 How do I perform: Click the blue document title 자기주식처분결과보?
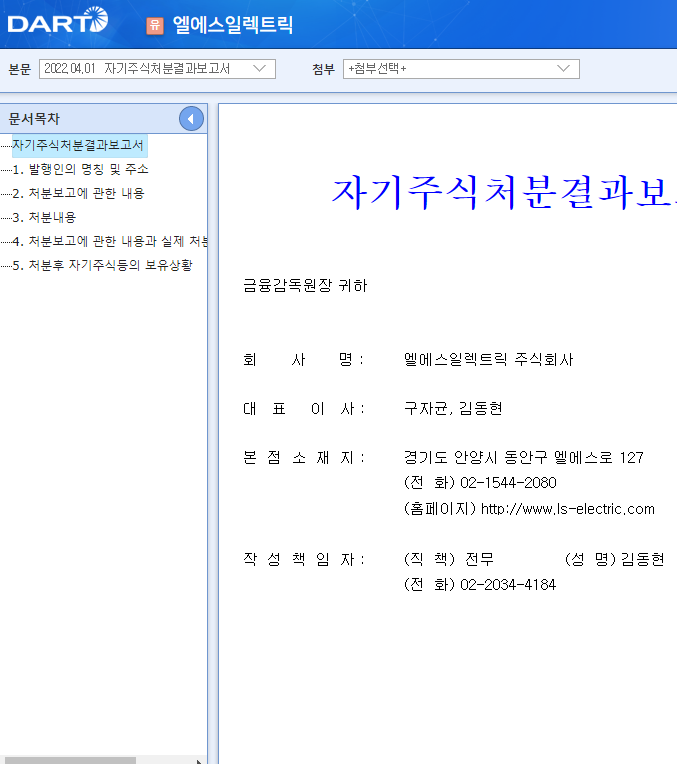(504, 192)
